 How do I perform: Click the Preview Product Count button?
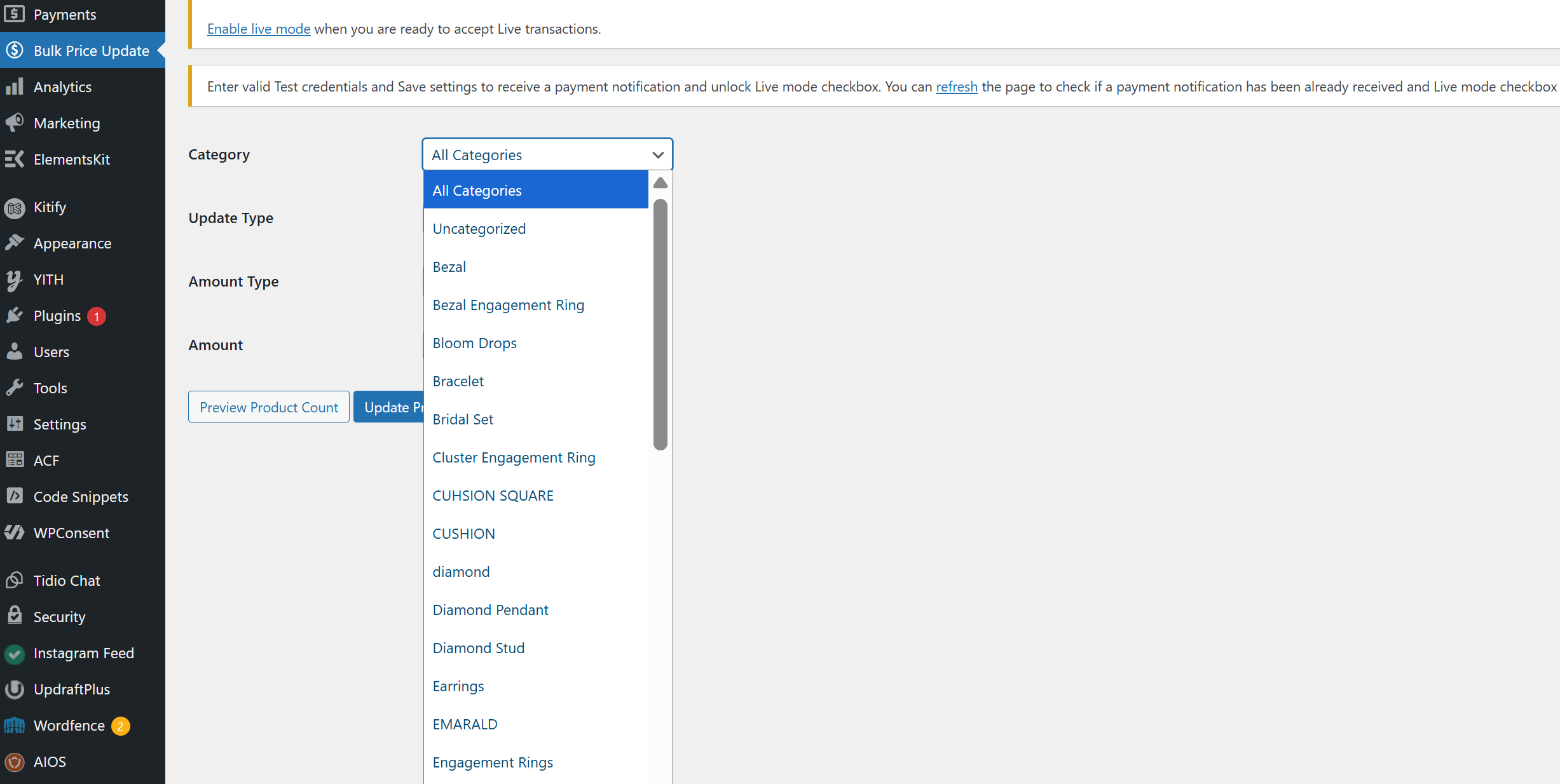click(x=268, y=407)
